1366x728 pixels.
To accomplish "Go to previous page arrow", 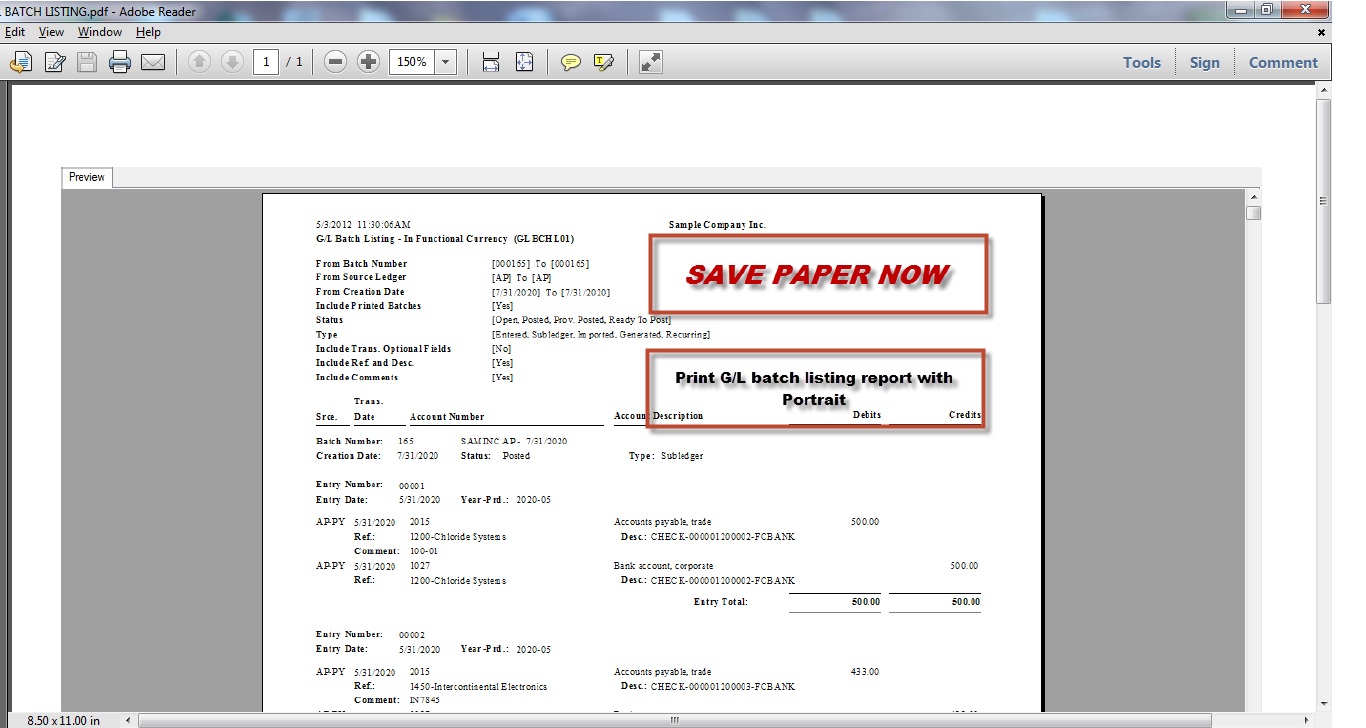I will coord(199,62).
